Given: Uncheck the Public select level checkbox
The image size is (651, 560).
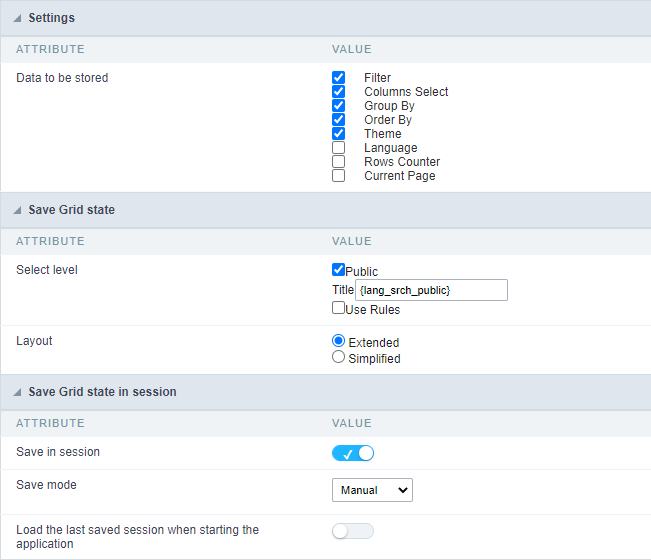Looking at the screenshot, I should tap(338, 270).
